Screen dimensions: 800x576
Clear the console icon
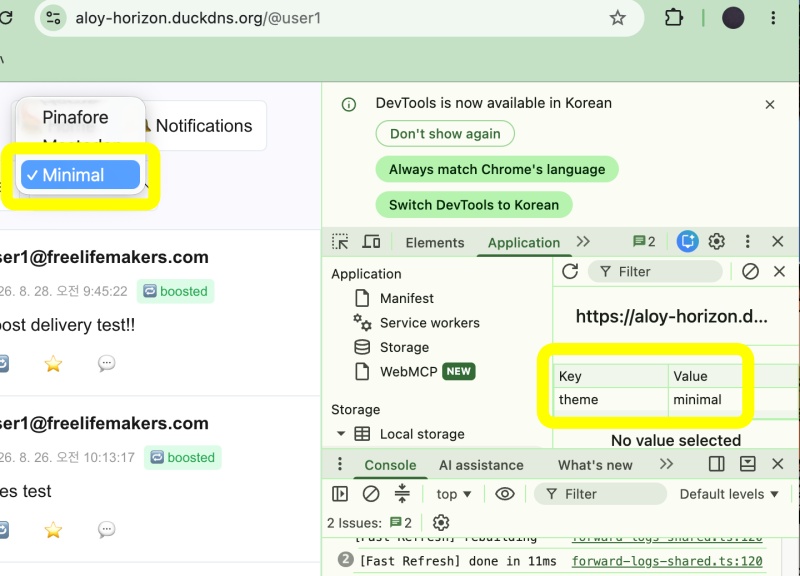coord(371,494)
